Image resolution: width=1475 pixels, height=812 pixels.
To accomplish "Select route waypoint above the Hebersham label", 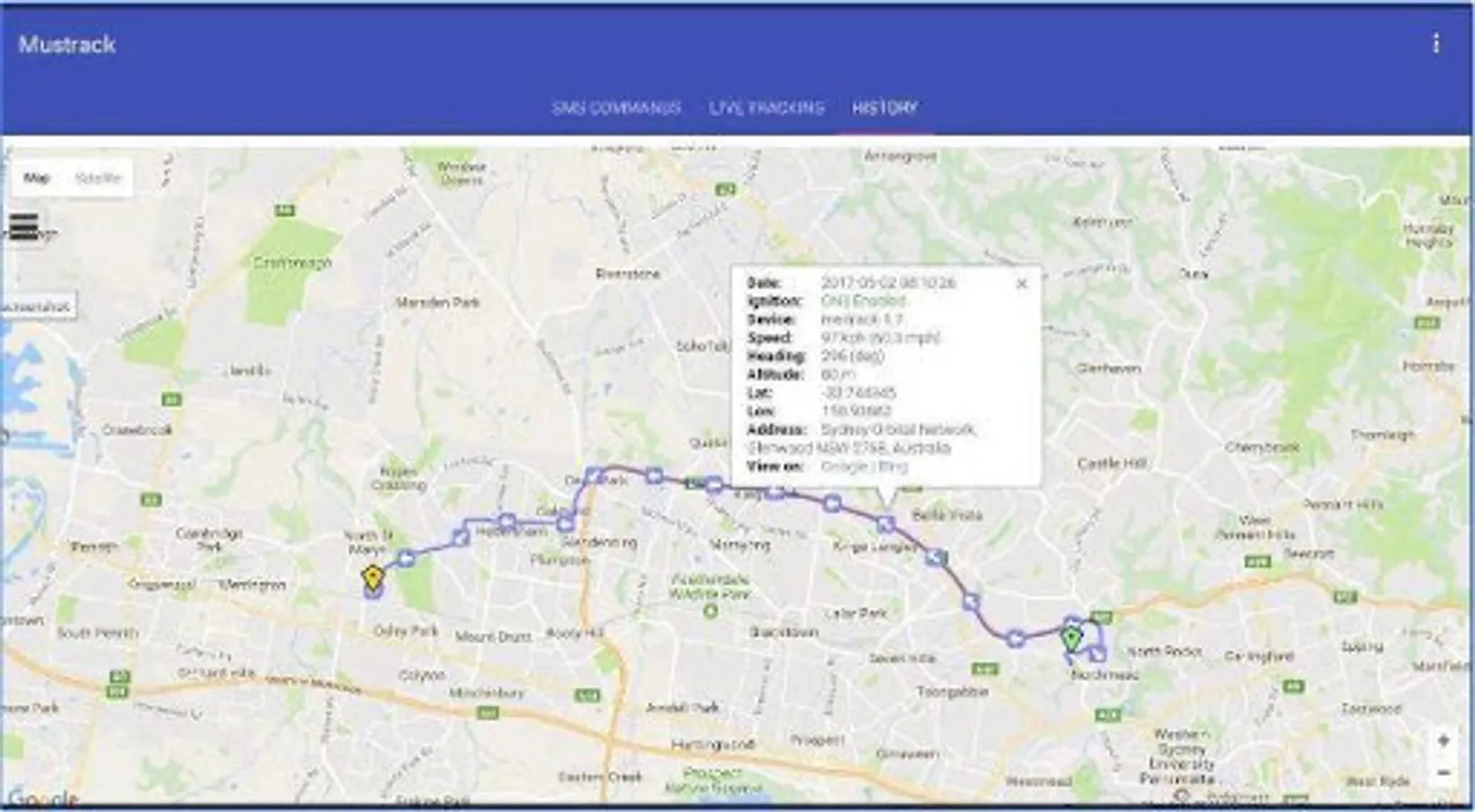I will pyautogui.click(x=507, y=521).
